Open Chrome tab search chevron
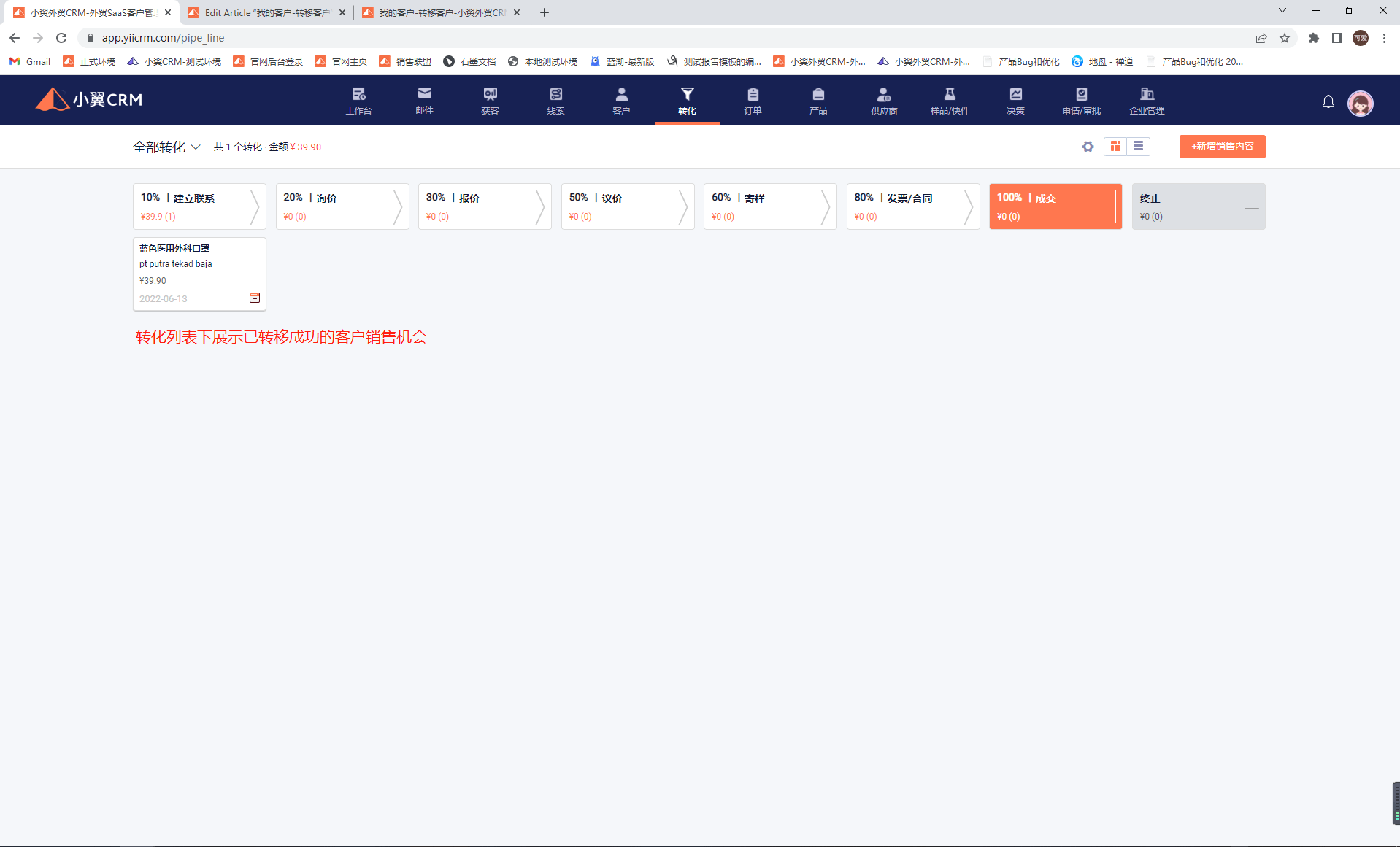Viewport: 1400px width, 847px height. click(1282, 11)
